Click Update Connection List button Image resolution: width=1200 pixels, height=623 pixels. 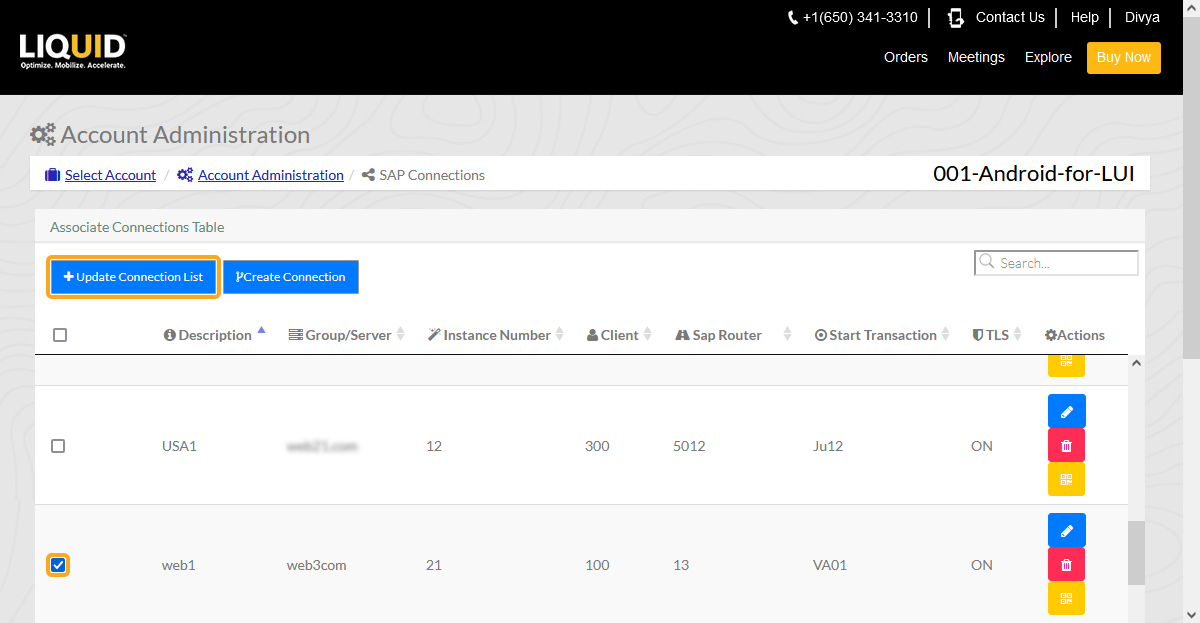(133, 277)
